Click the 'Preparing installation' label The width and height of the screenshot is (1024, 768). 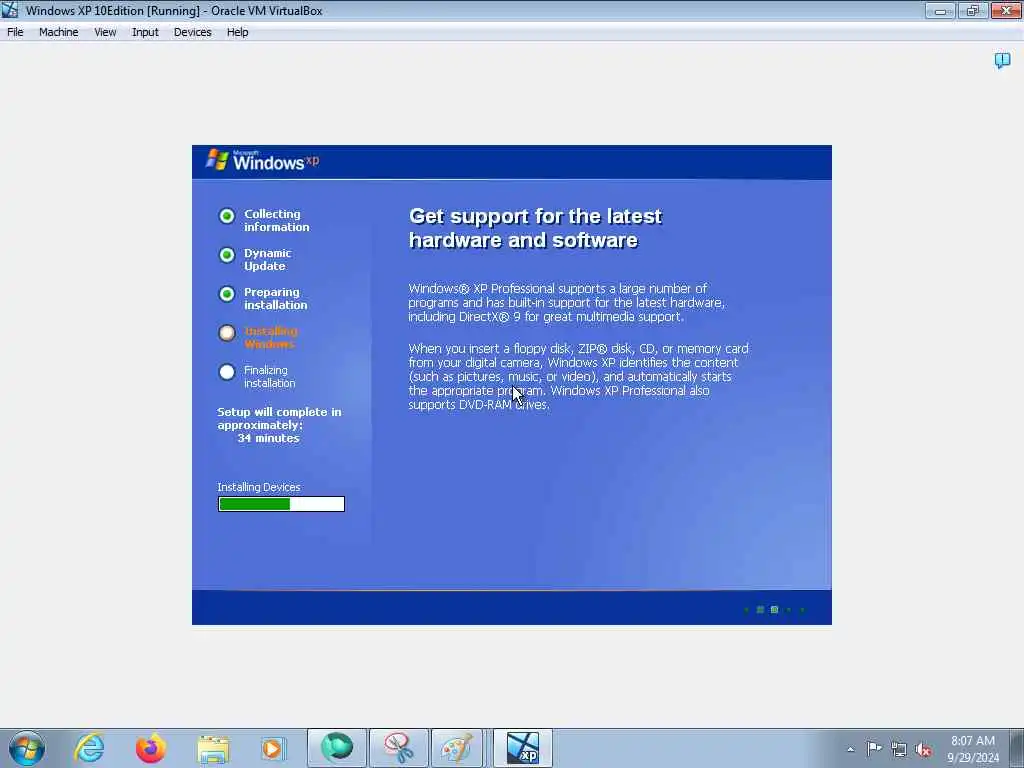click(275, 298)
